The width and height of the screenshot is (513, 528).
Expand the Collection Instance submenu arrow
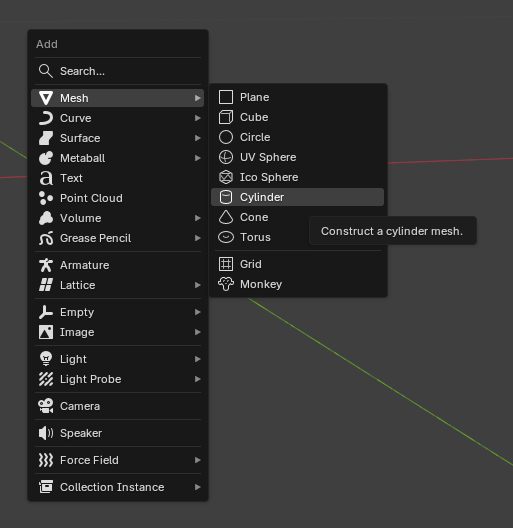point(198,487)
